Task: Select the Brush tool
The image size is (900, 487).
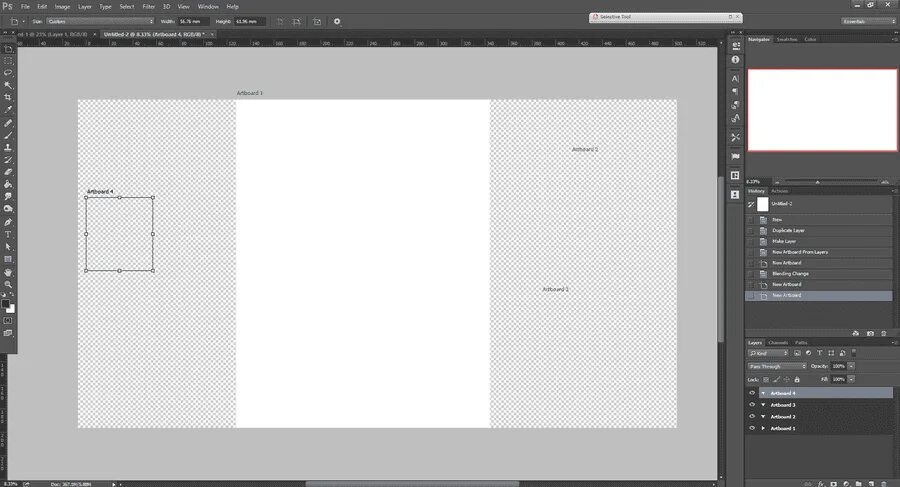Action: pyautogui.click(x=8, y=136)
